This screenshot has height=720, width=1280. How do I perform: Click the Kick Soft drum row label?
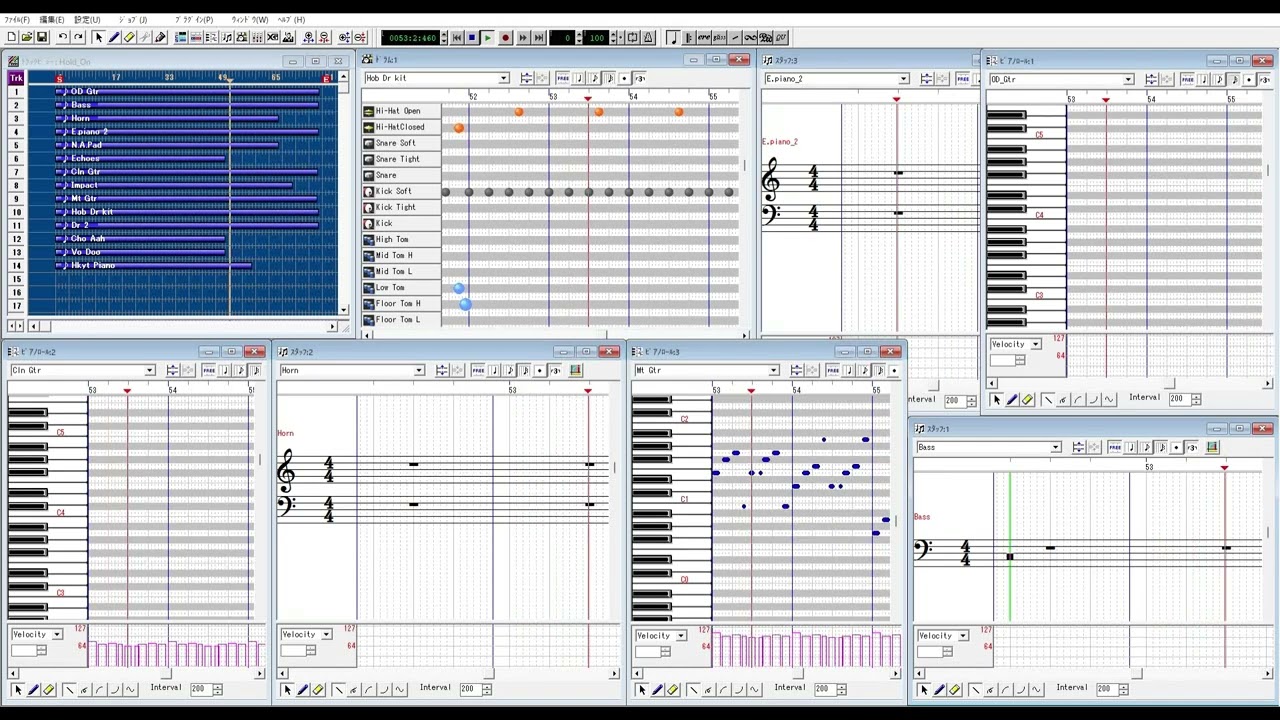coord(401,191)
